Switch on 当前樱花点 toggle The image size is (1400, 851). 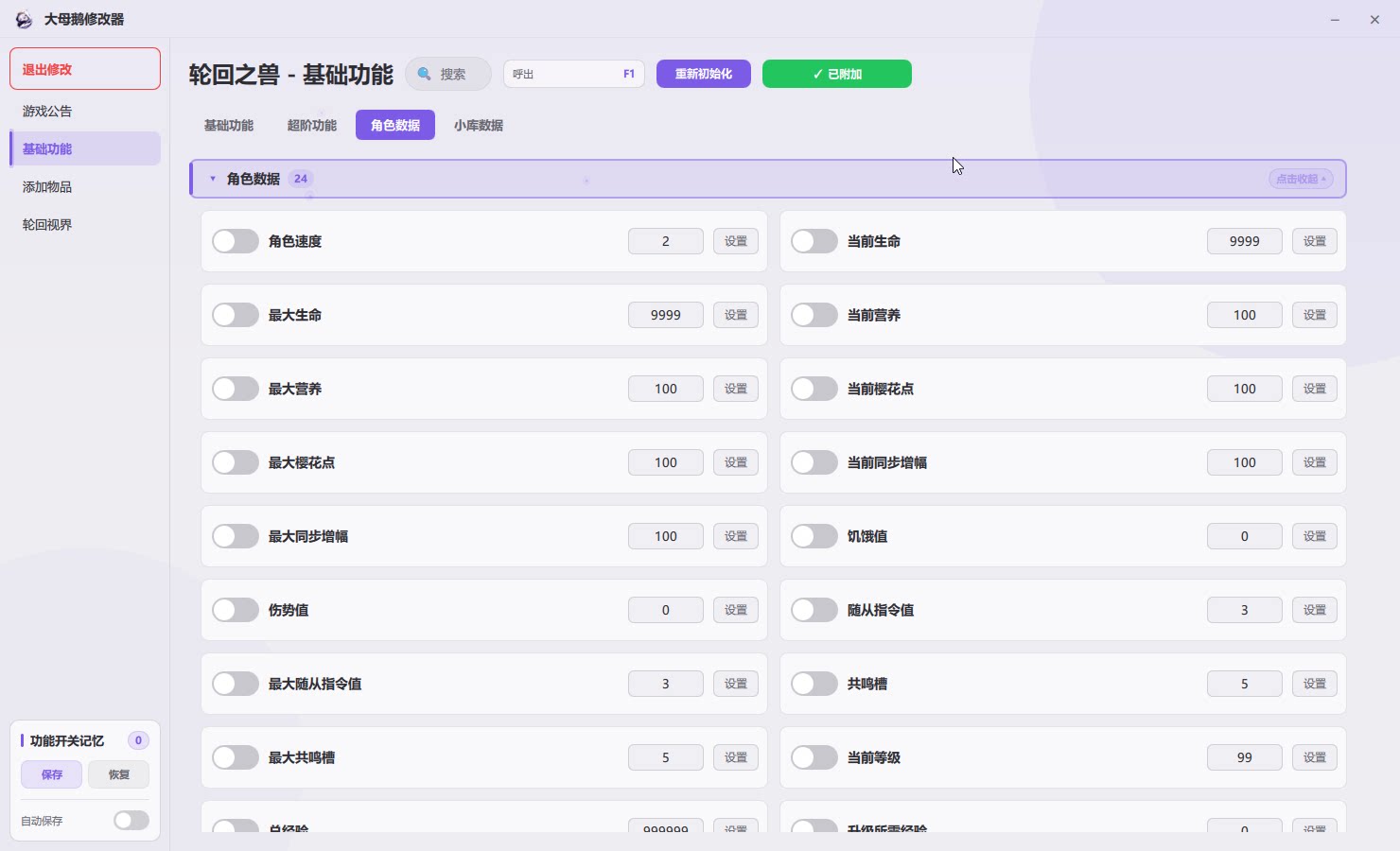814,389
